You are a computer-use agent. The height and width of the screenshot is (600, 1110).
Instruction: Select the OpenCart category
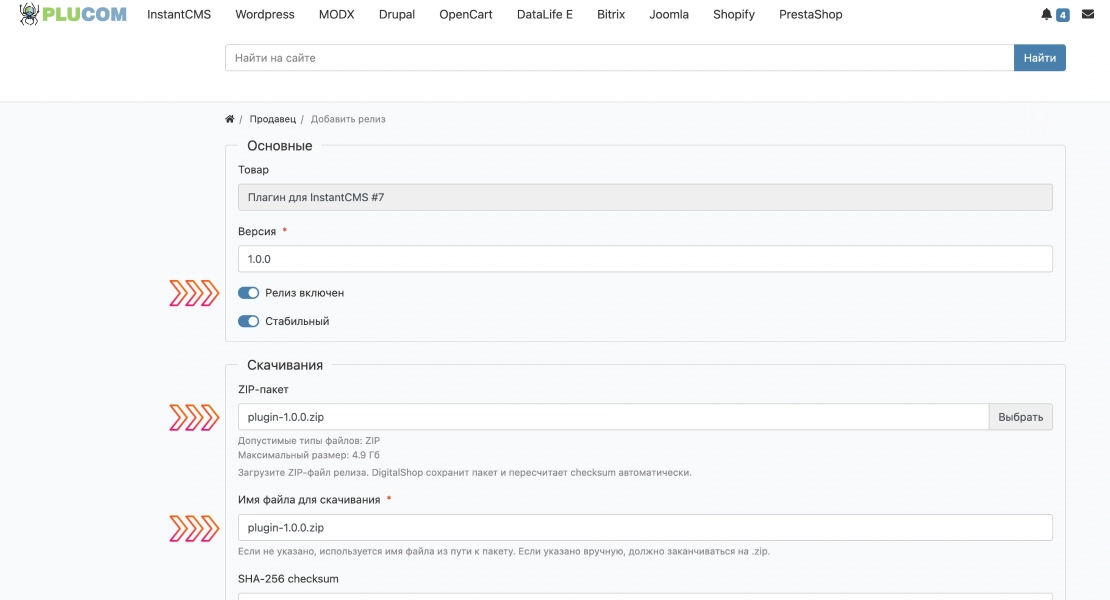coord(466,14)
